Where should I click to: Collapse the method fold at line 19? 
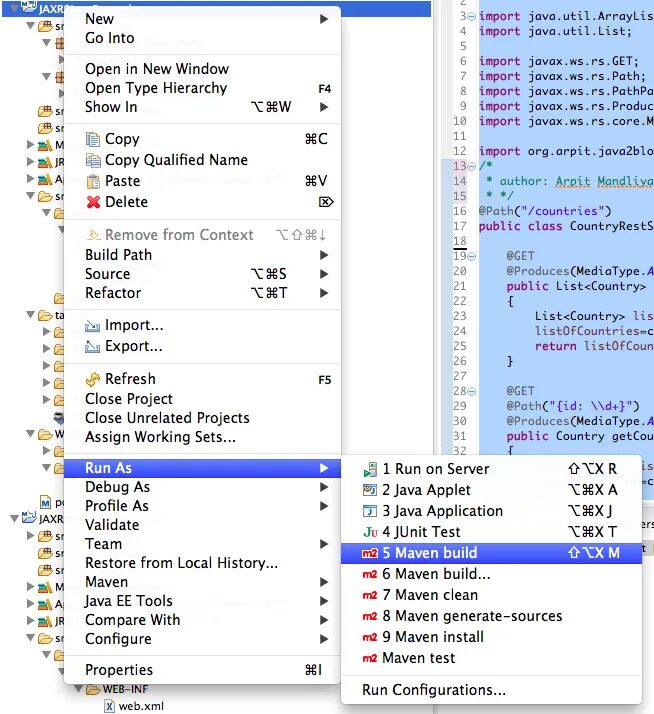pyautogui.click(x=472, y=256)
